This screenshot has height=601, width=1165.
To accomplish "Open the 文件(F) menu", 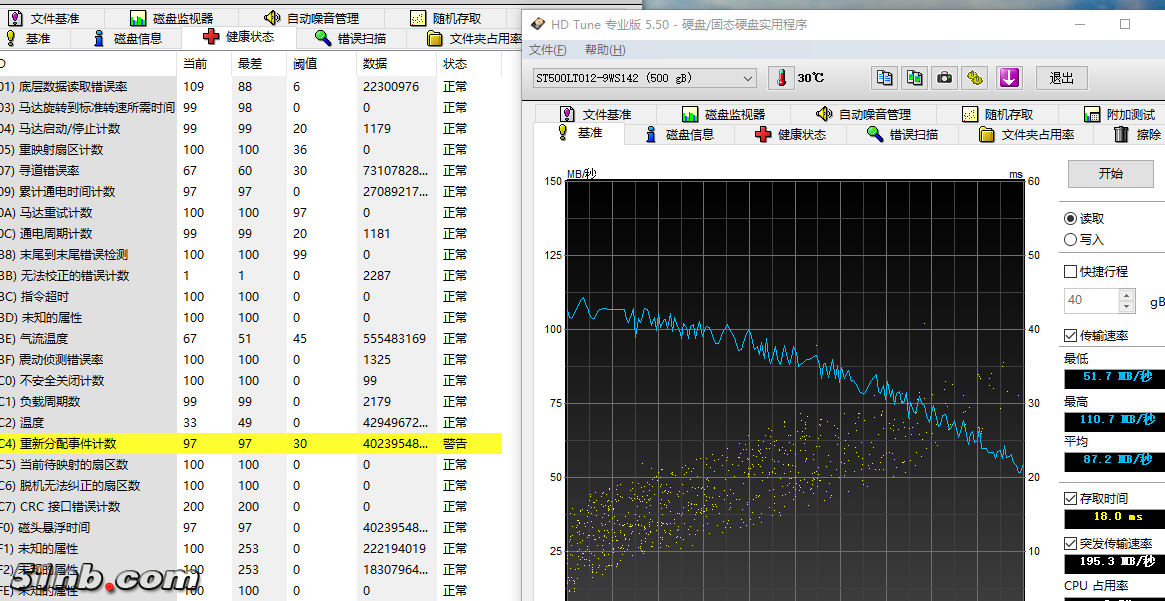I will point(547,50).
